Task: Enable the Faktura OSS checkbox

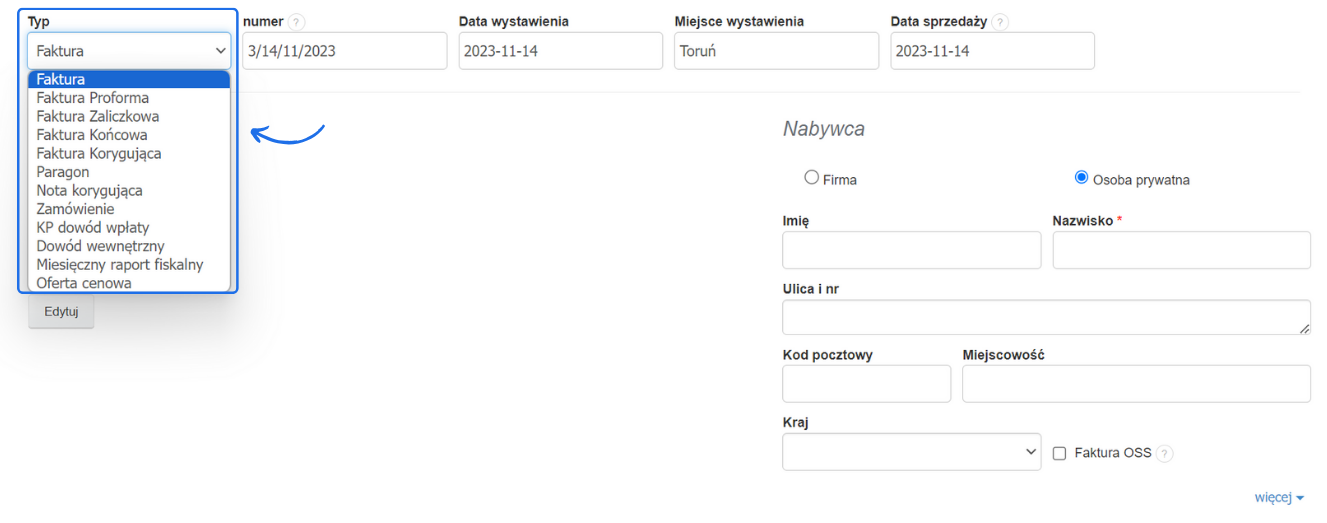Action: click(1060, 453)
